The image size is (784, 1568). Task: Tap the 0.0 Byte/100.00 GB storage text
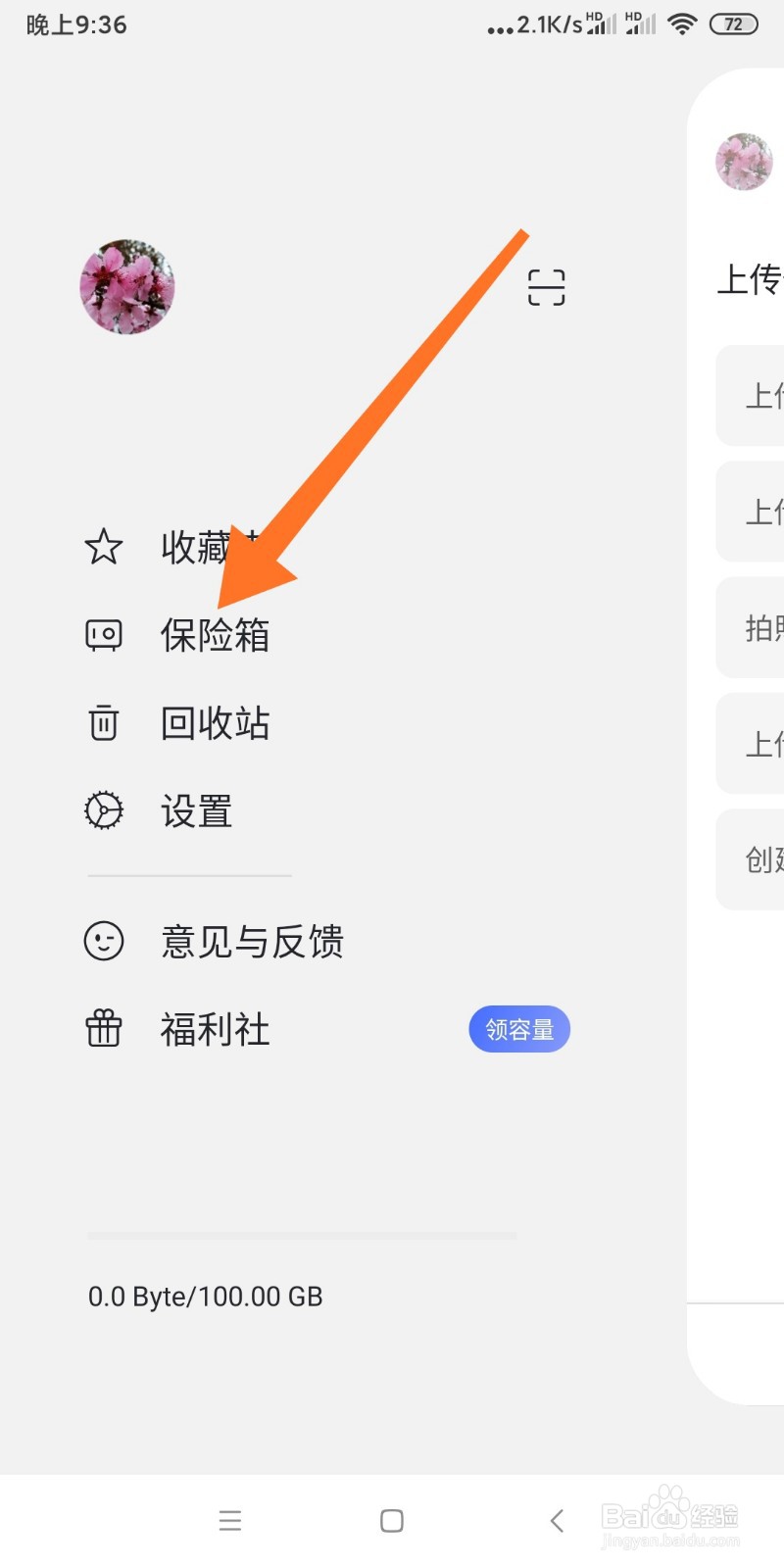point(206,1297)
